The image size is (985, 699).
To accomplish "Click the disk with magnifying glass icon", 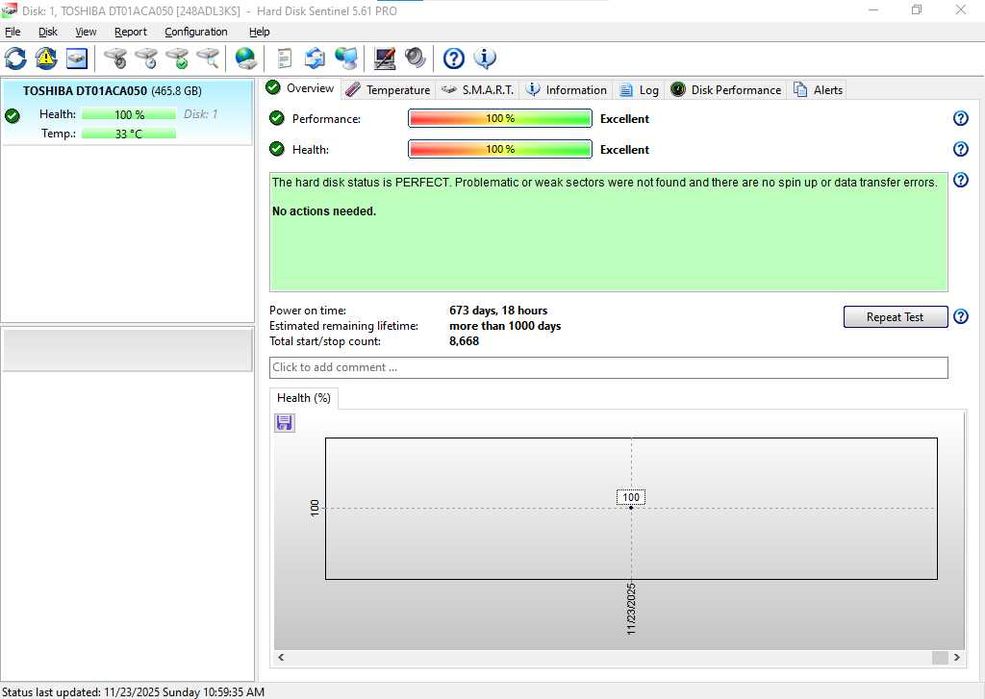I will 208,58.
